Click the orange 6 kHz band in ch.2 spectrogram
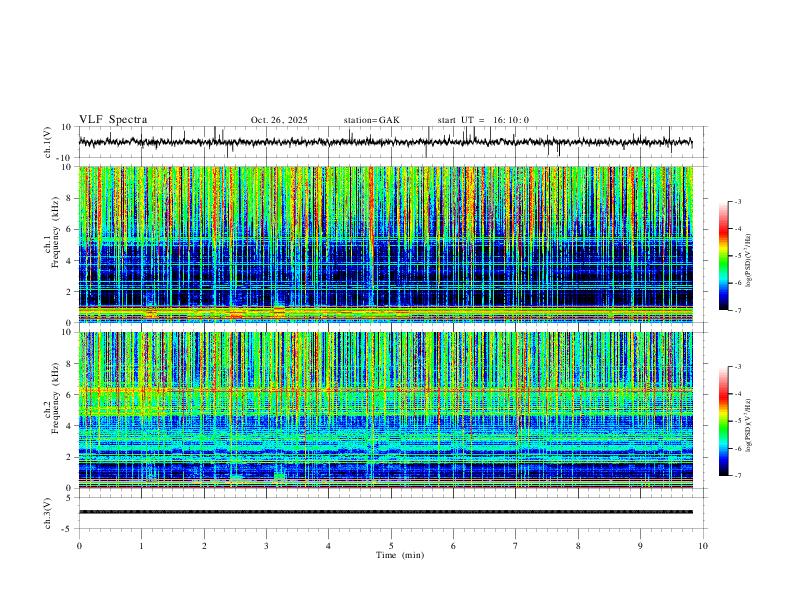The height and width of the screenshot is (612, 792). (385, 390)
